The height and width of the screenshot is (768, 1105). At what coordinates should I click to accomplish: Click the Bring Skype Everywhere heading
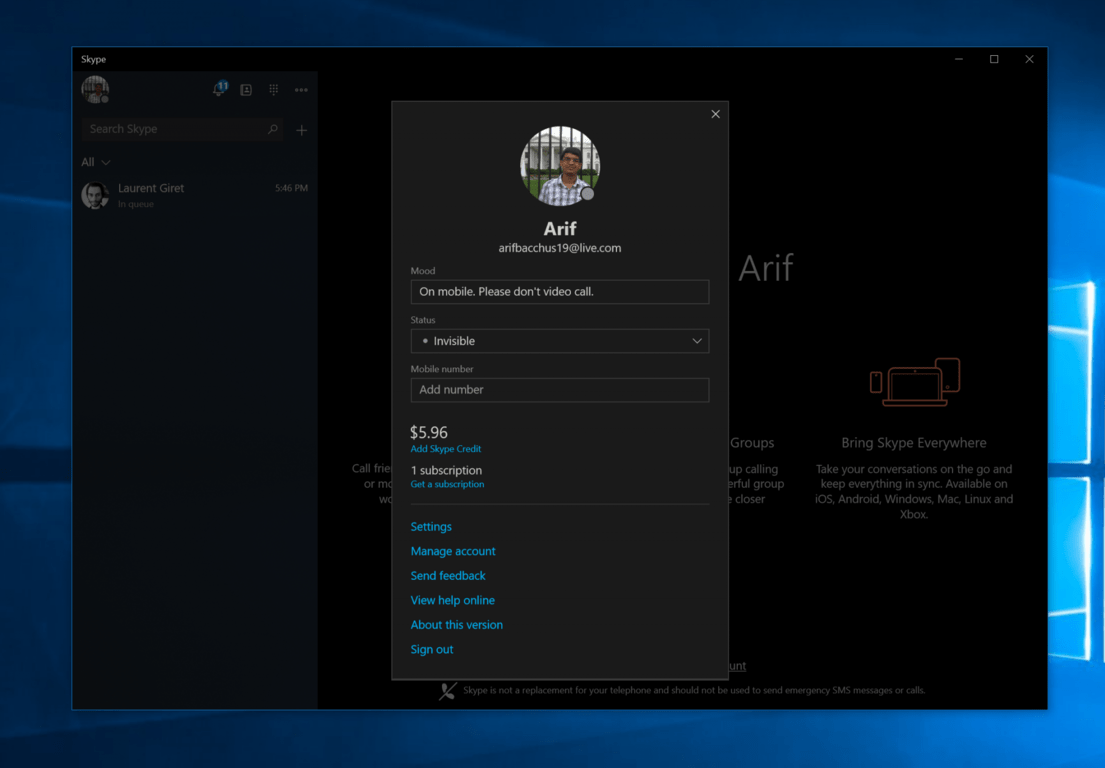914,442
